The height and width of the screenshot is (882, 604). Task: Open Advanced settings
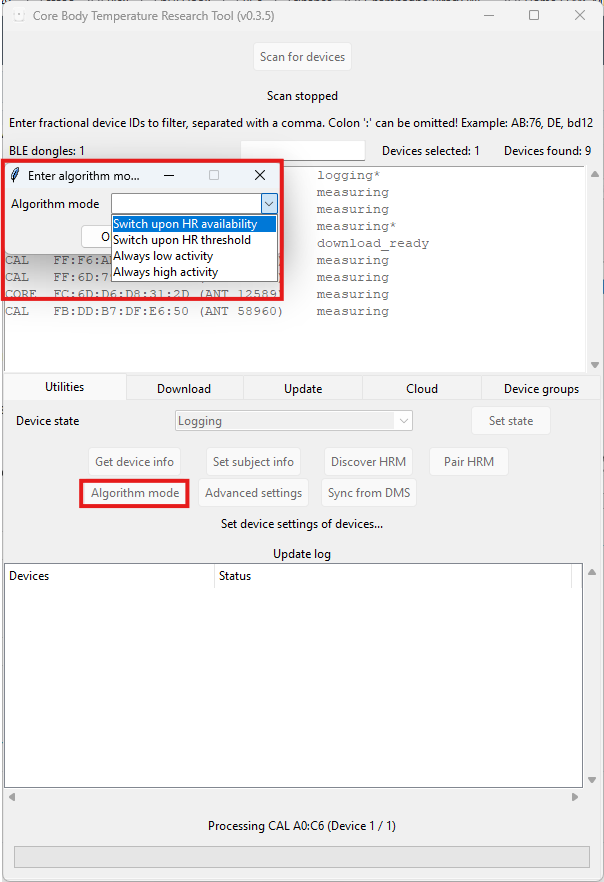click(x=254, y=493)
